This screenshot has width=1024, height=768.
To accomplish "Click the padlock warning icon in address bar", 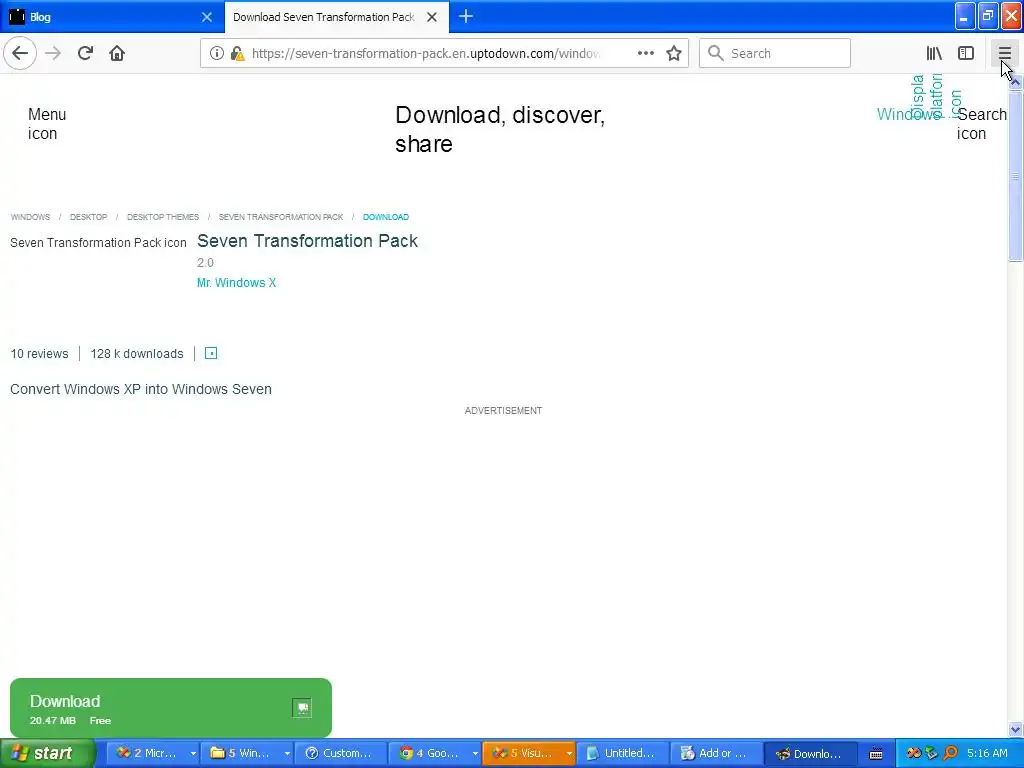I will [x=237, y=54].
